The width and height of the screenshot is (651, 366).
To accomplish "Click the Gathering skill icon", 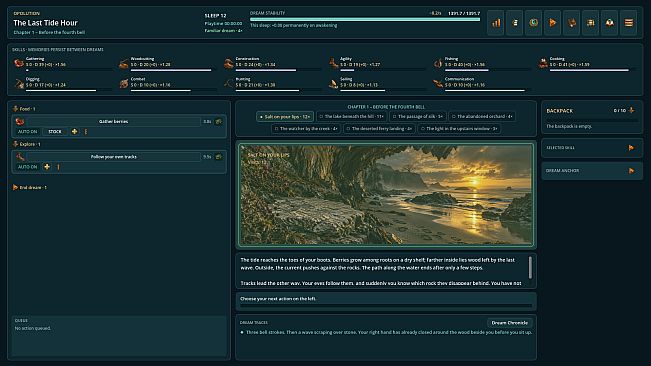I will coord(19,63).
